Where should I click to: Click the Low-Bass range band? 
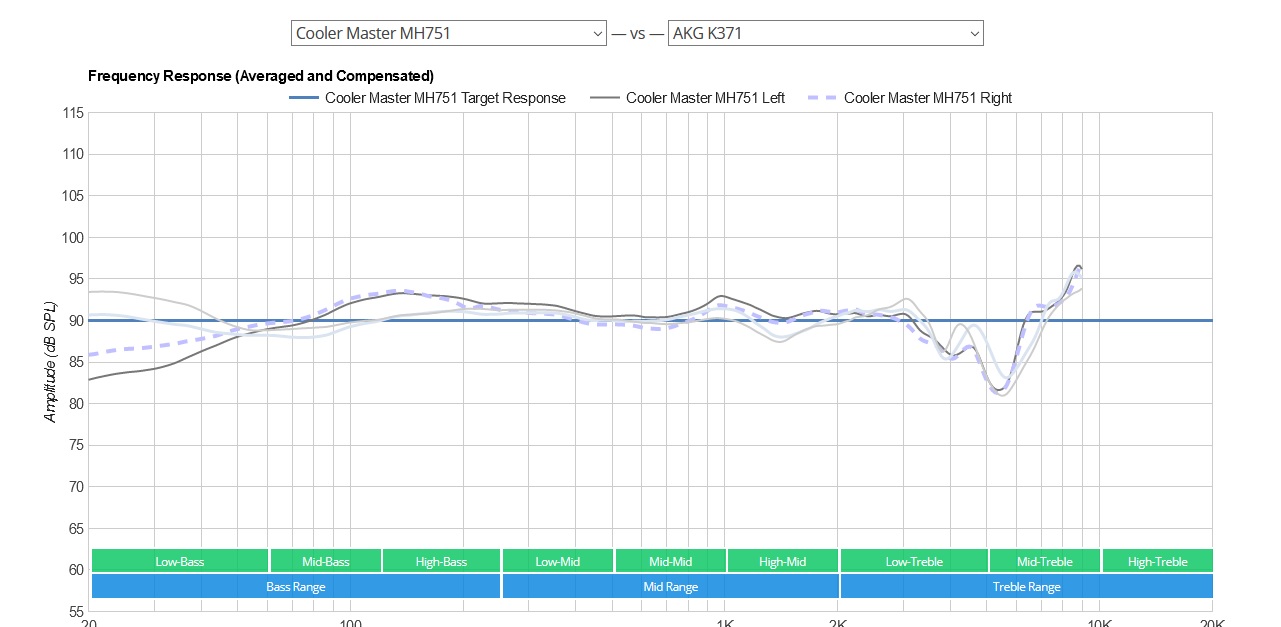[x=180, y=561]
